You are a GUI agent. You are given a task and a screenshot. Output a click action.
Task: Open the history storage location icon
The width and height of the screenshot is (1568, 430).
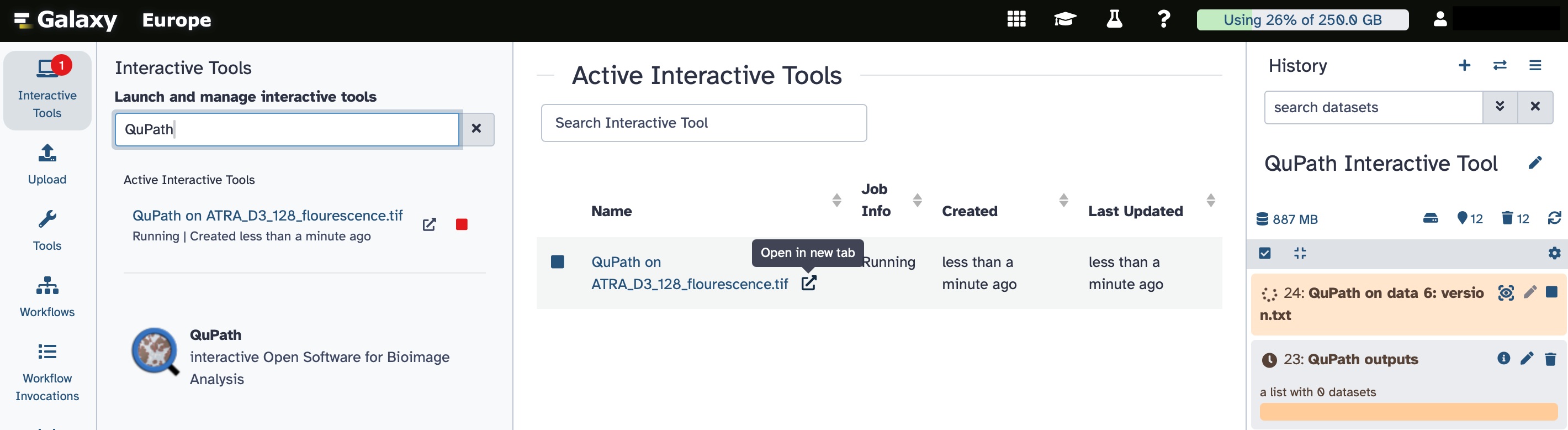1431,219
